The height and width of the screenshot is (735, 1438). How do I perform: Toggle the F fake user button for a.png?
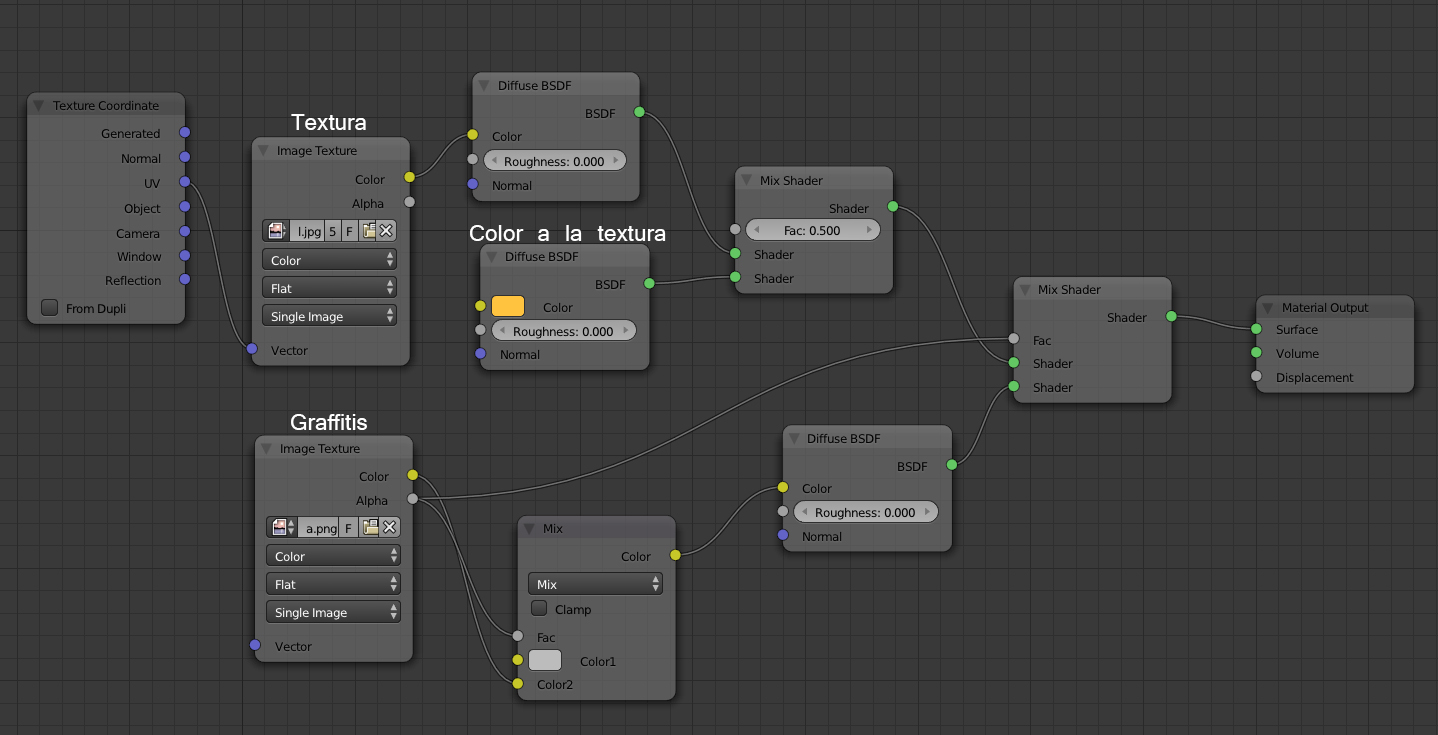(349, 528)
